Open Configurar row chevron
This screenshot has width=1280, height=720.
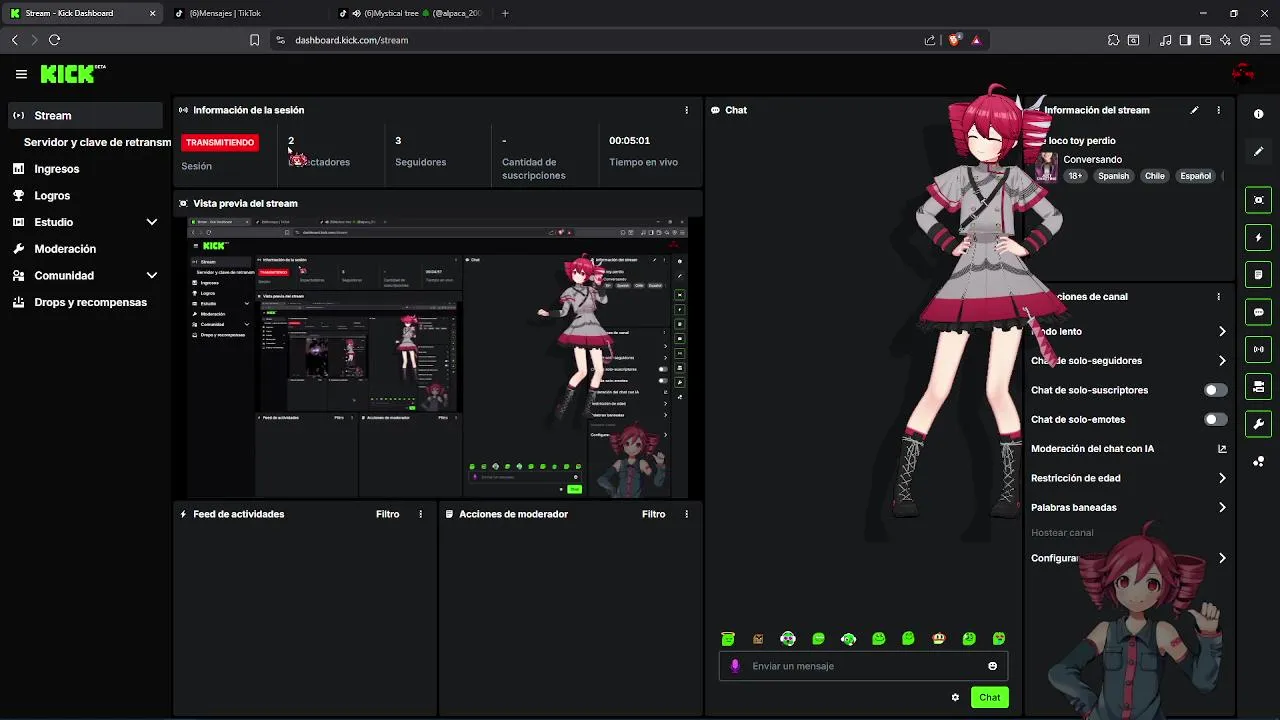[1222, 558]
